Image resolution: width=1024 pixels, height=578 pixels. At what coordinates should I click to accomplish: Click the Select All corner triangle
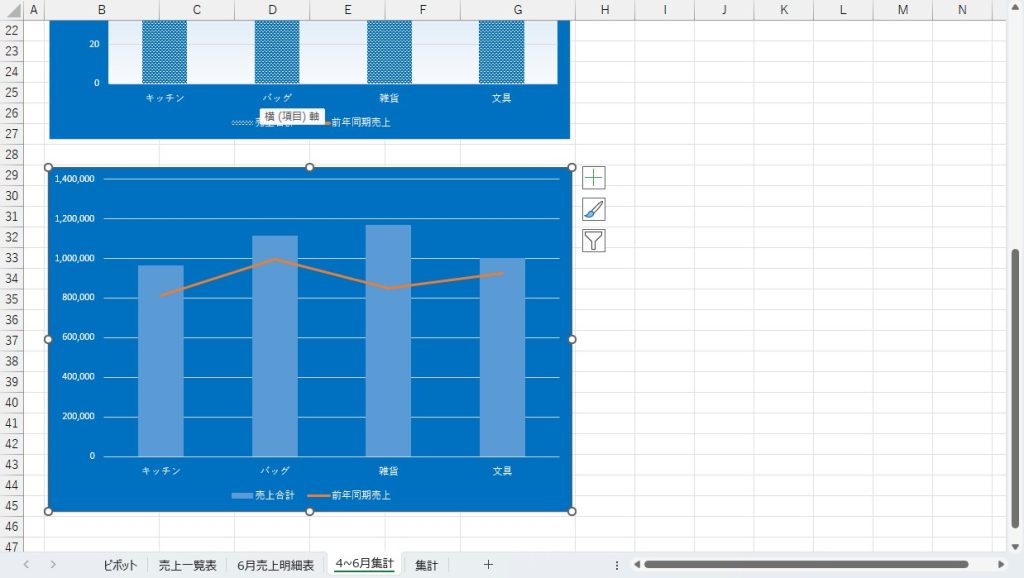(13, 10)
